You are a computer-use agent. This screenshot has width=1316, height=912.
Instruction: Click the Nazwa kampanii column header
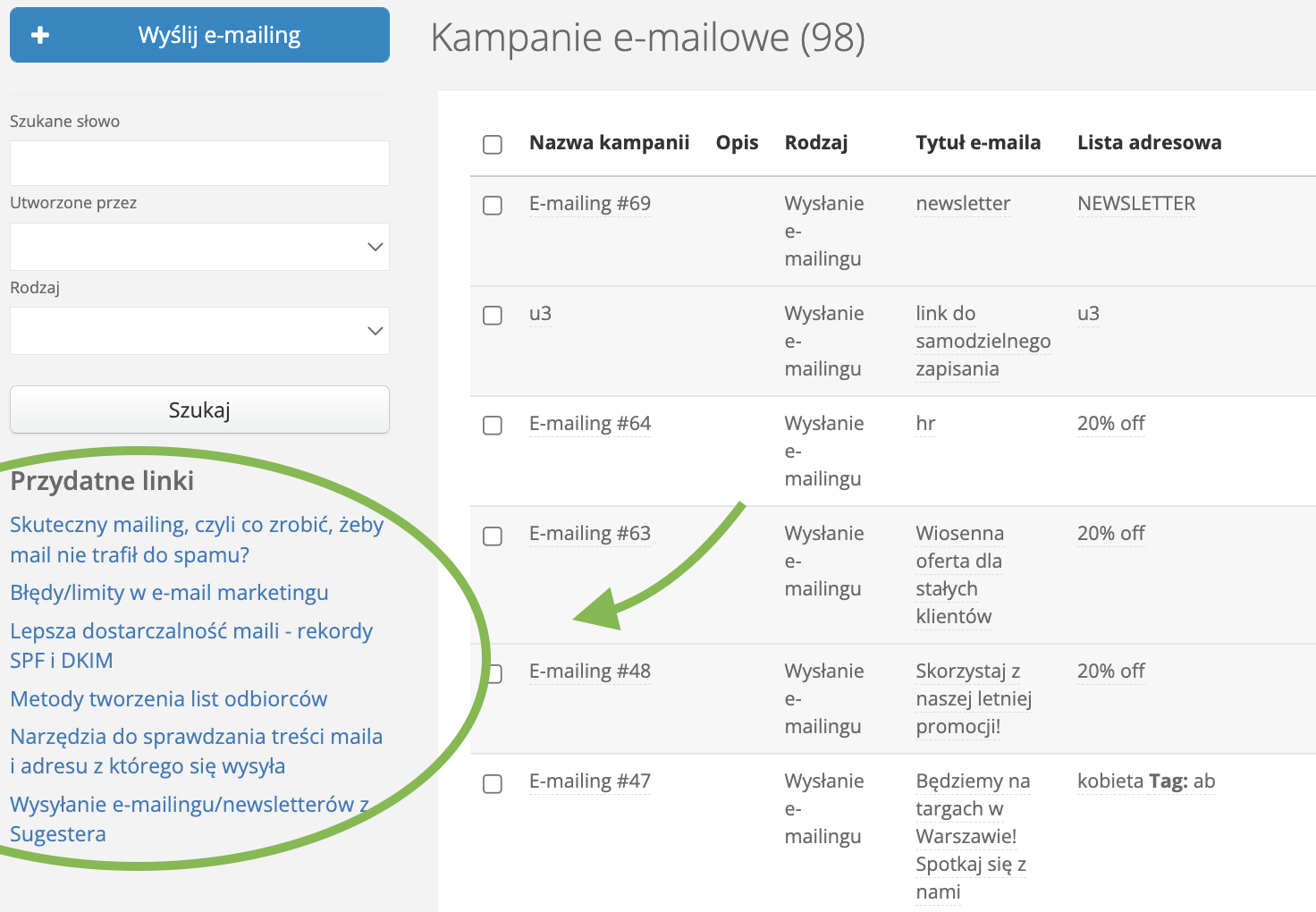tap(609, 143)
